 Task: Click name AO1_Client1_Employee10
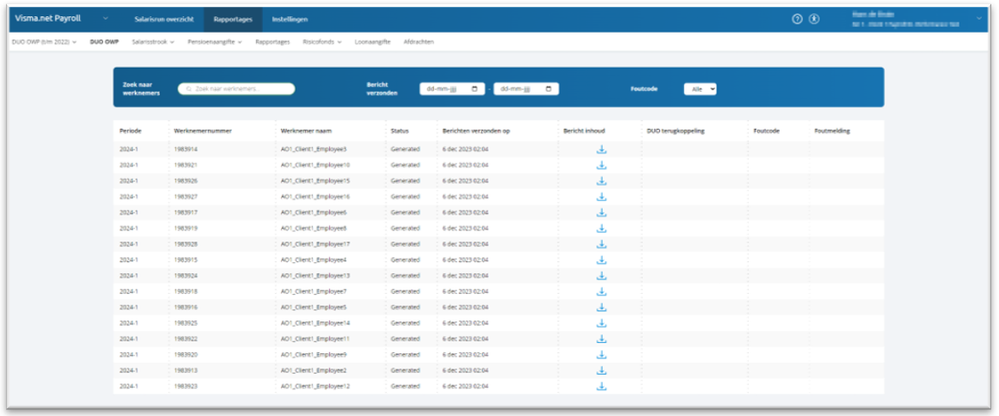pos(315,165)
